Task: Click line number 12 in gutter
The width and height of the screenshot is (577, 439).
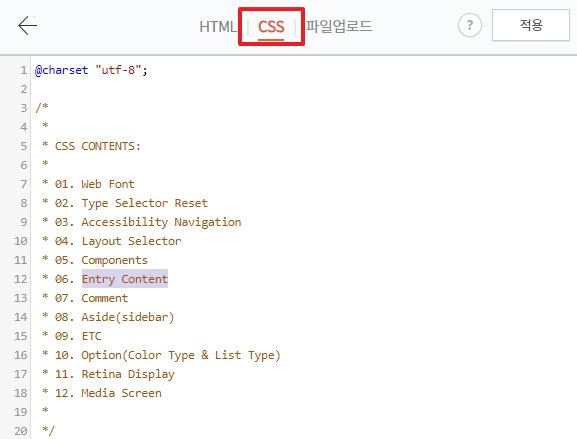Action: click(x=21, y=279)
